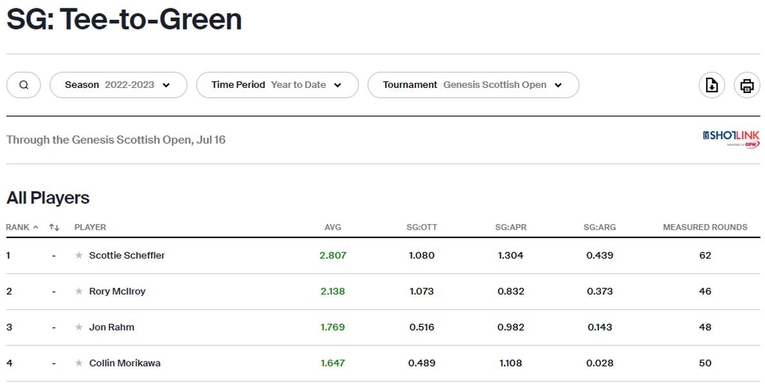Screen dimensions: 765x387
Task: Sort by rank movement arrows icon
Action: point(54,227)
